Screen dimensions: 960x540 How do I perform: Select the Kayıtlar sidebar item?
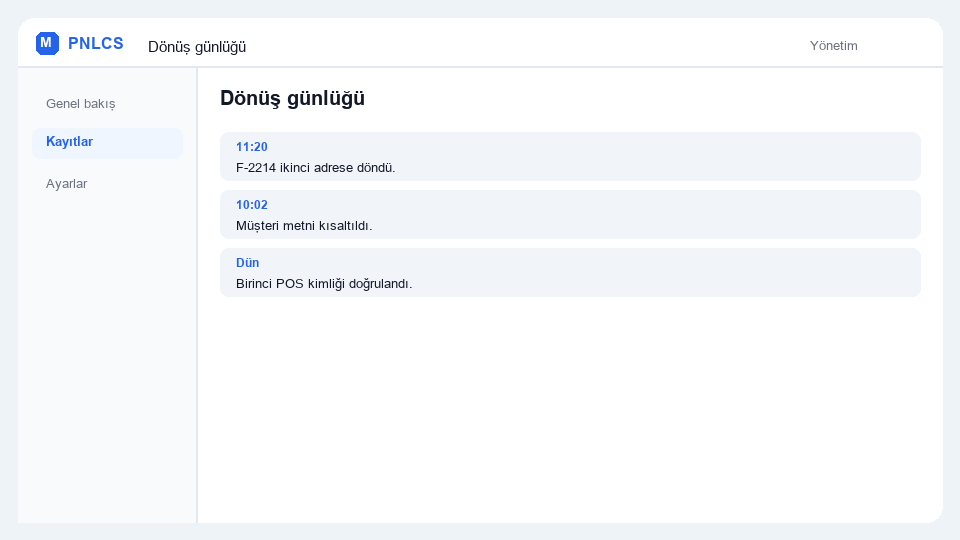(107, 142)
